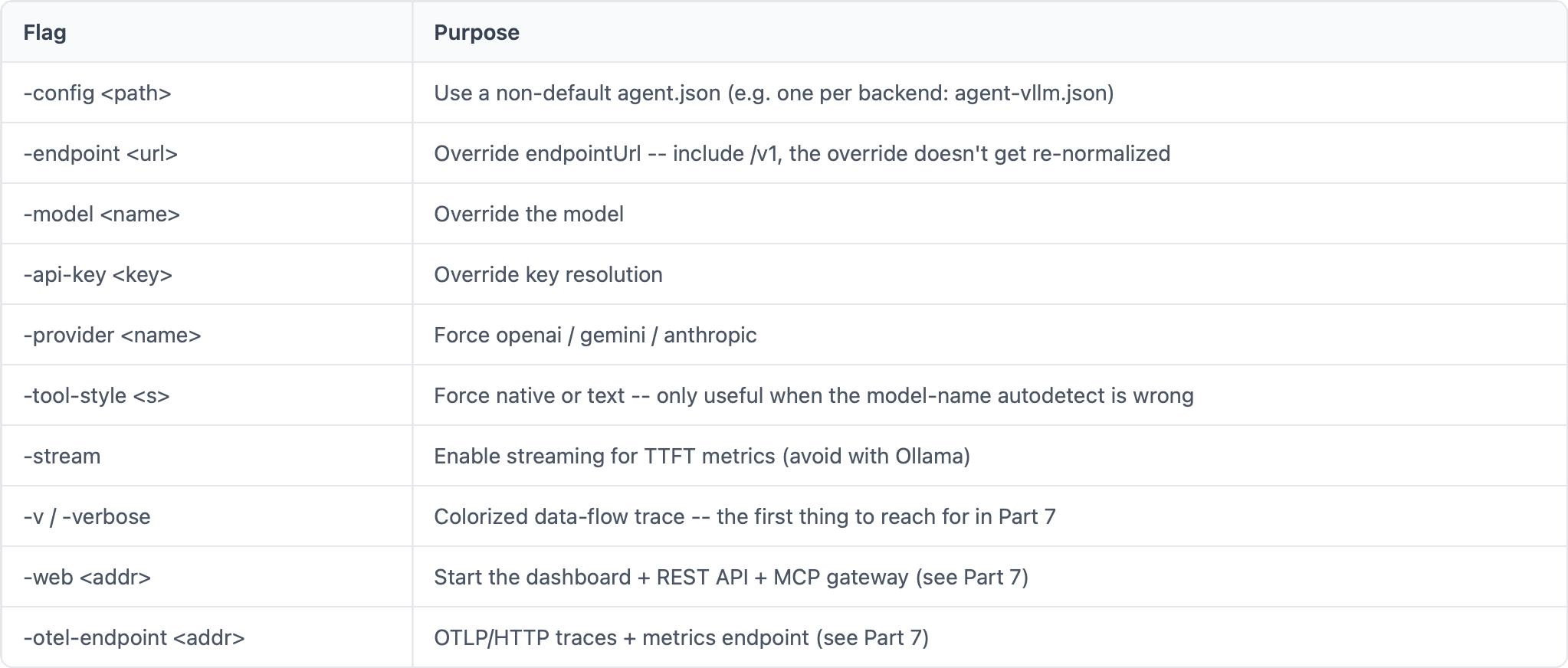Select the -web <addr> flag cell
The width and height of the screenshot is (1568, 668).
[207, 577]
